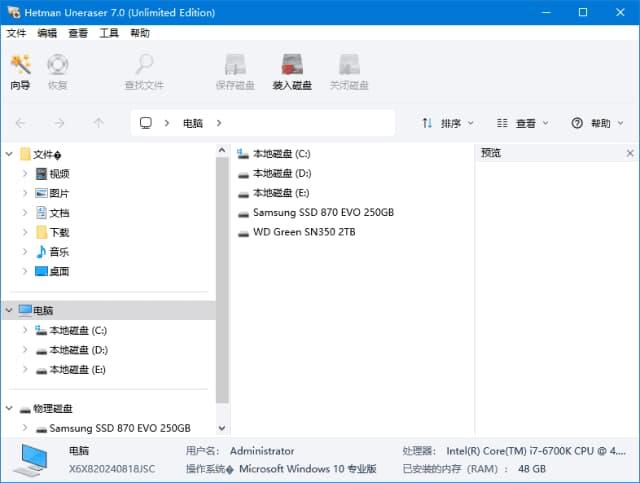
Task: Open the 帮助 help dropdown in toolbar
Action: [597, 123]
